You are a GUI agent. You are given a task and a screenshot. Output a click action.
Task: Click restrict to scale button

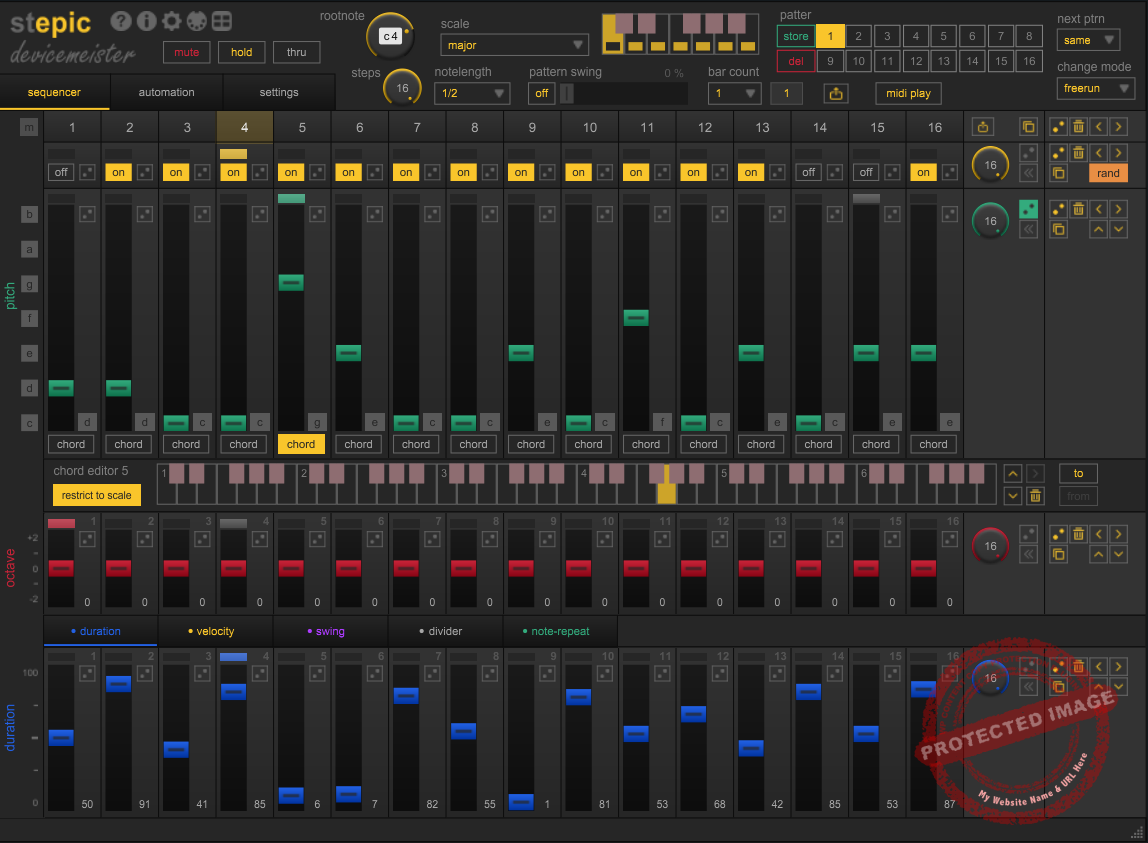pos(97,495)
